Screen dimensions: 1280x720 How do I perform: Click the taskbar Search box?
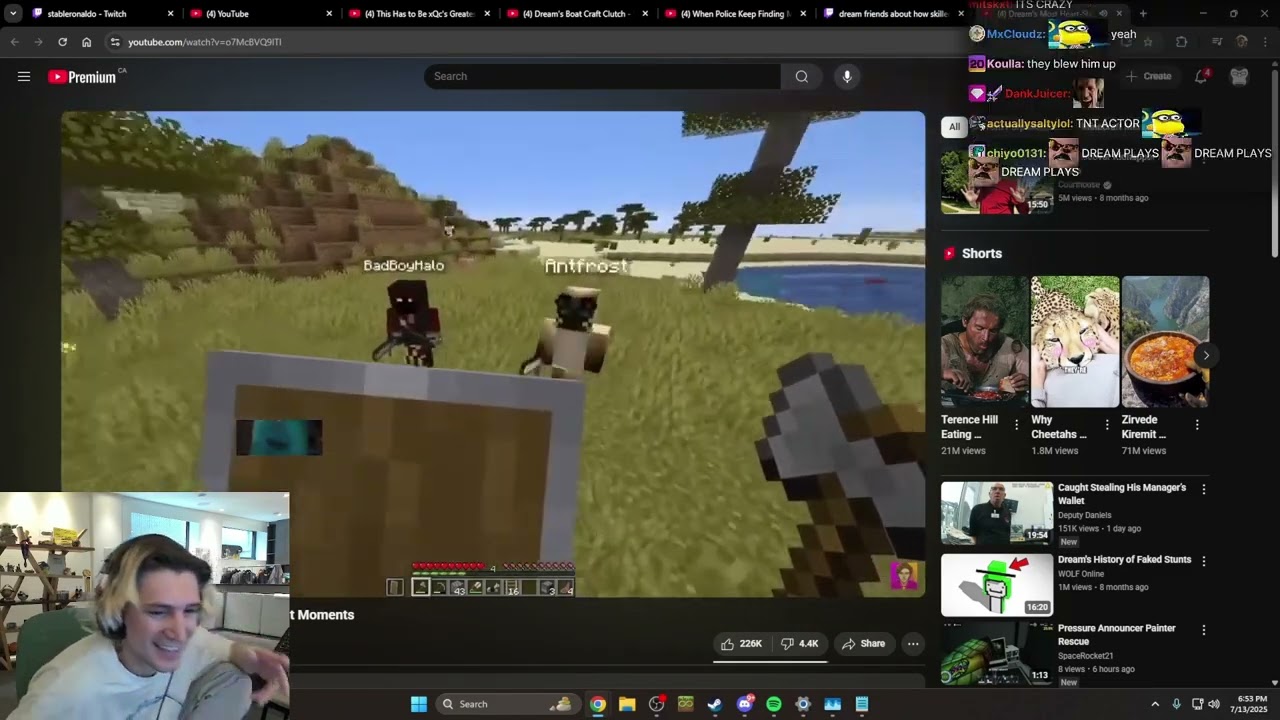[508, 704]
